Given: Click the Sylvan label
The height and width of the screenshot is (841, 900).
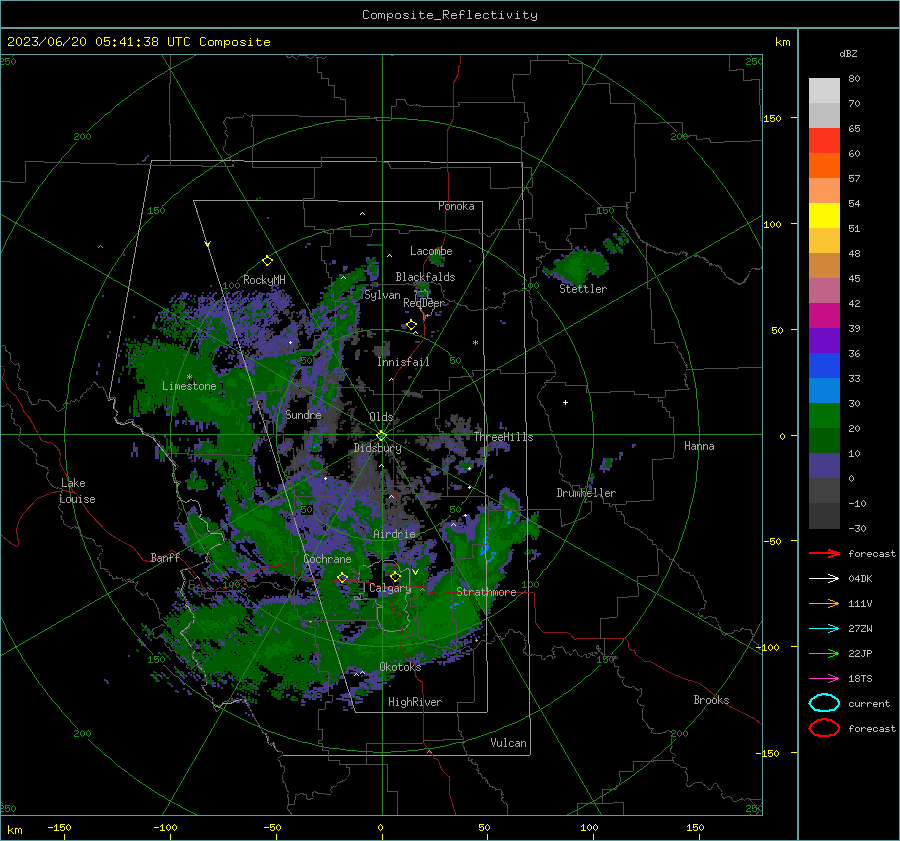Looking at the screenshot, I should (x=382, y=295).
